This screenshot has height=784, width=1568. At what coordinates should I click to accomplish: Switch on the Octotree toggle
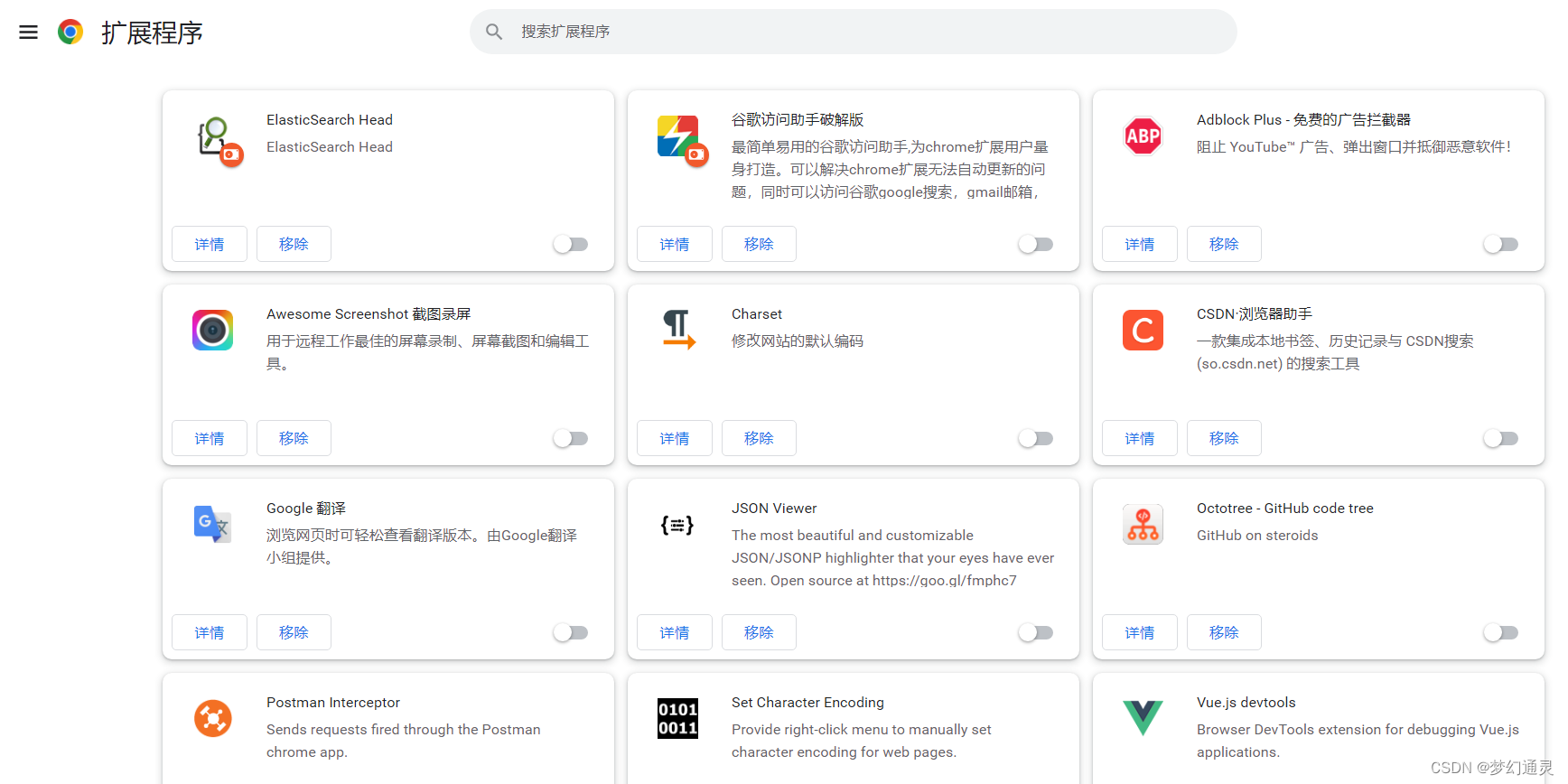click(x=1501, y=632)
